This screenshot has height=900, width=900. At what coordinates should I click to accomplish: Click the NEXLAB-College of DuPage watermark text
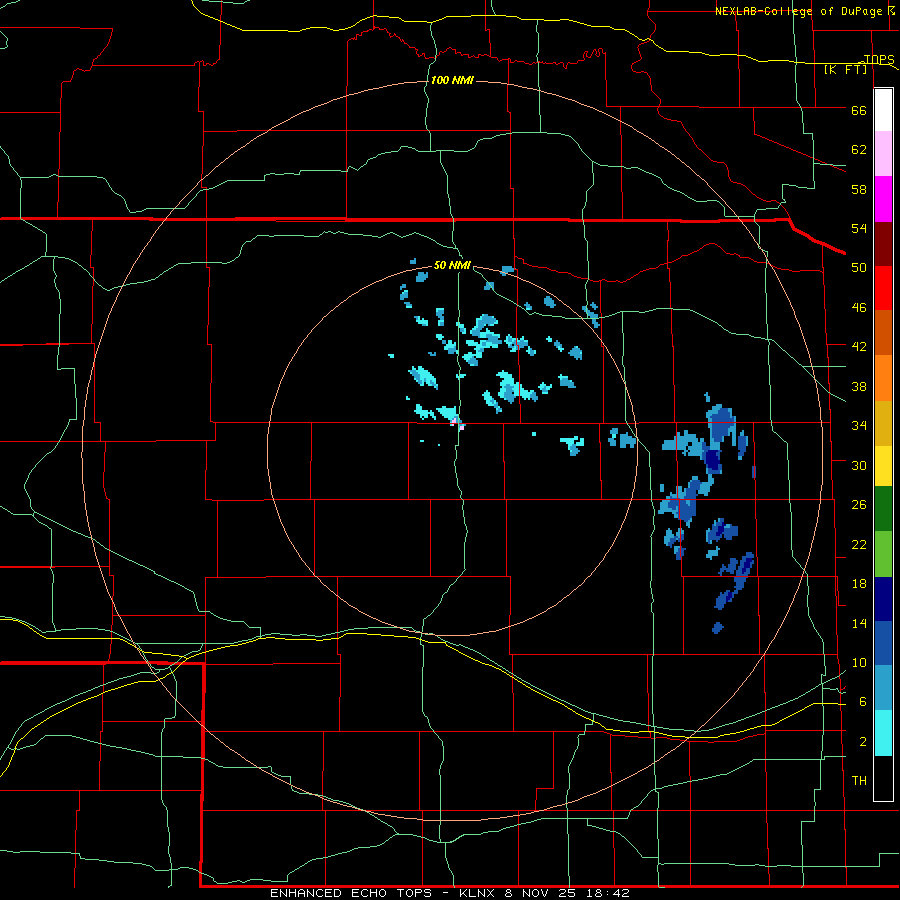798,11
